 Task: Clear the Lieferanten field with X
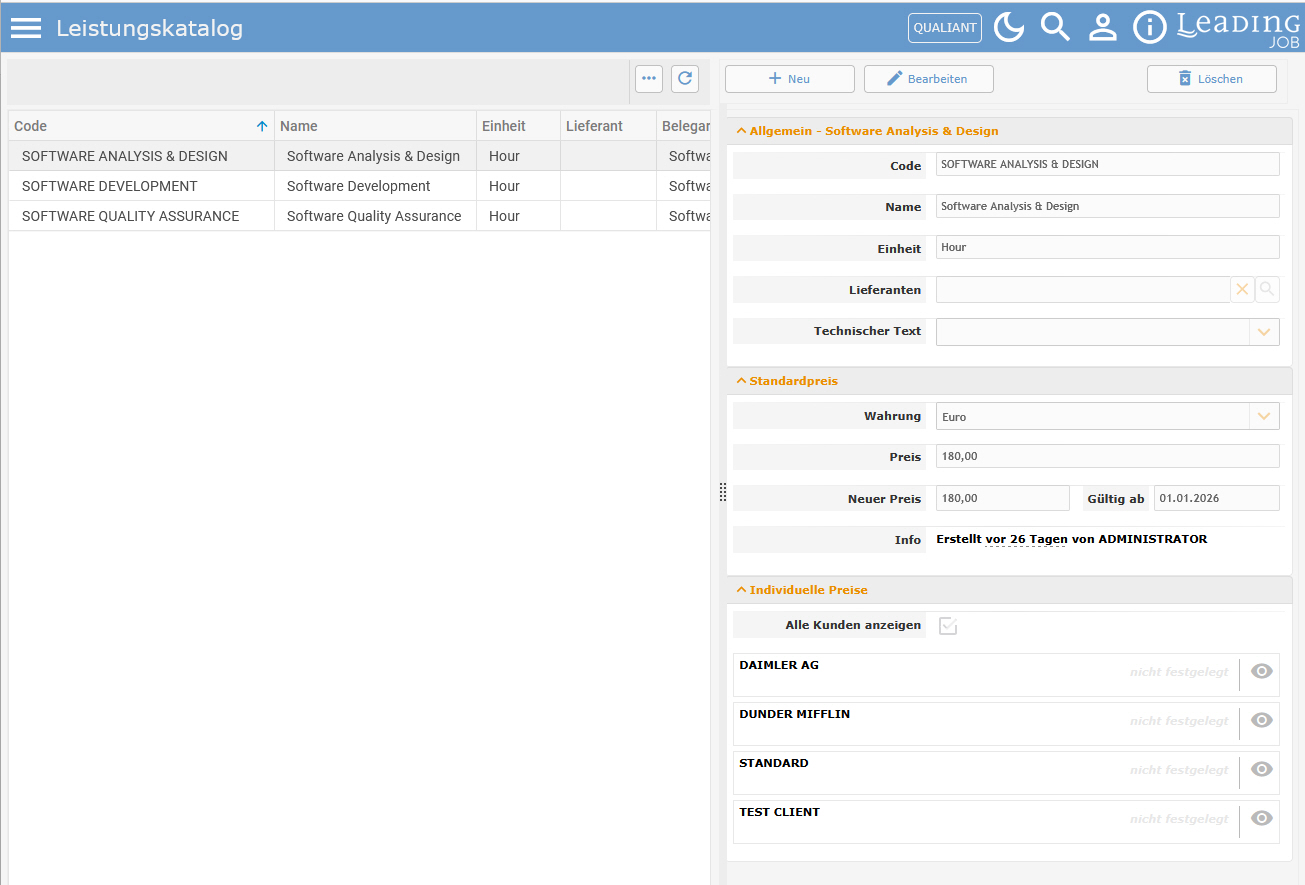1243,289
